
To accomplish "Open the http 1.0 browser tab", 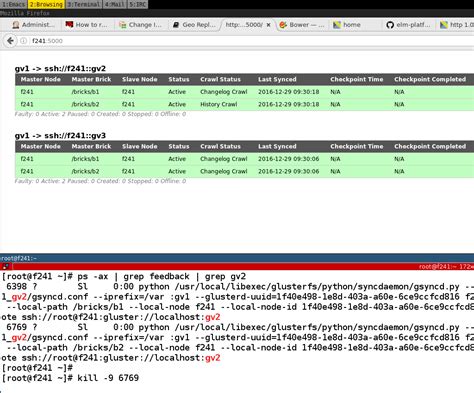I will click(456, 25).
